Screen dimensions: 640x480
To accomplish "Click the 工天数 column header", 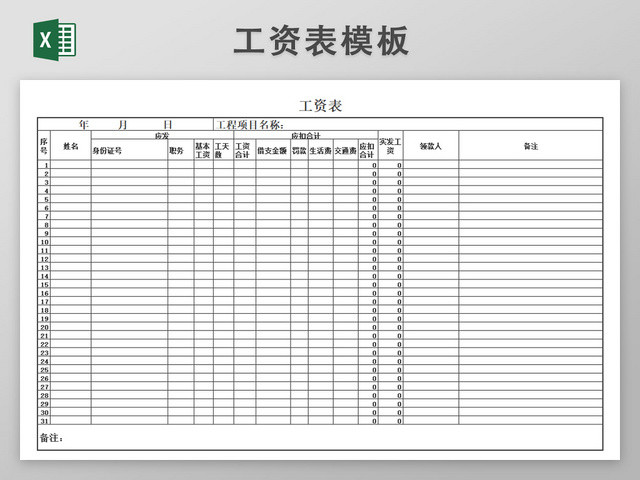I will 223,150.
